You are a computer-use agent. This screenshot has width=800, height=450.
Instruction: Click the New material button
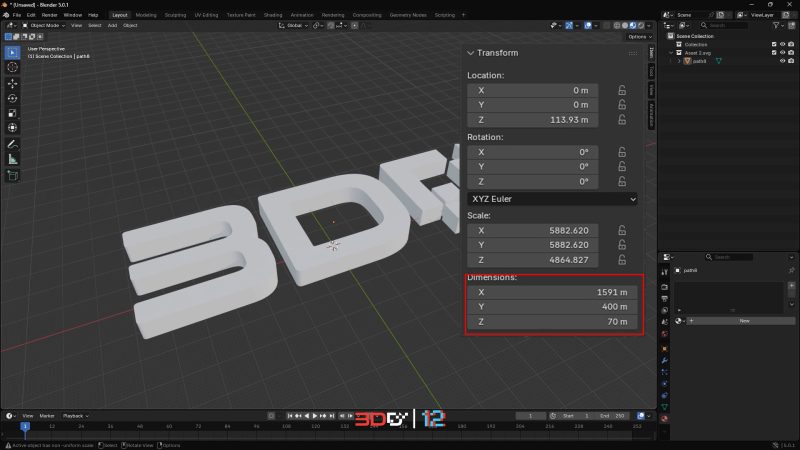coord(744,321)
